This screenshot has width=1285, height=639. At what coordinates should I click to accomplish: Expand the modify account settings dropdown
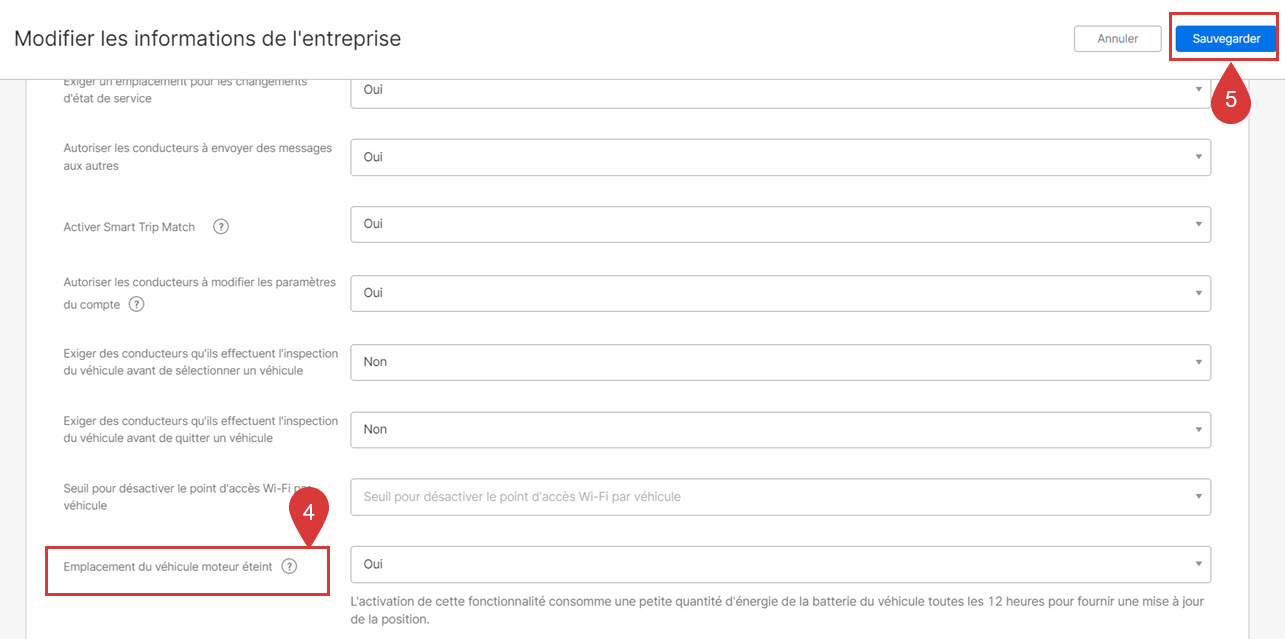click(x=780, y=293)
